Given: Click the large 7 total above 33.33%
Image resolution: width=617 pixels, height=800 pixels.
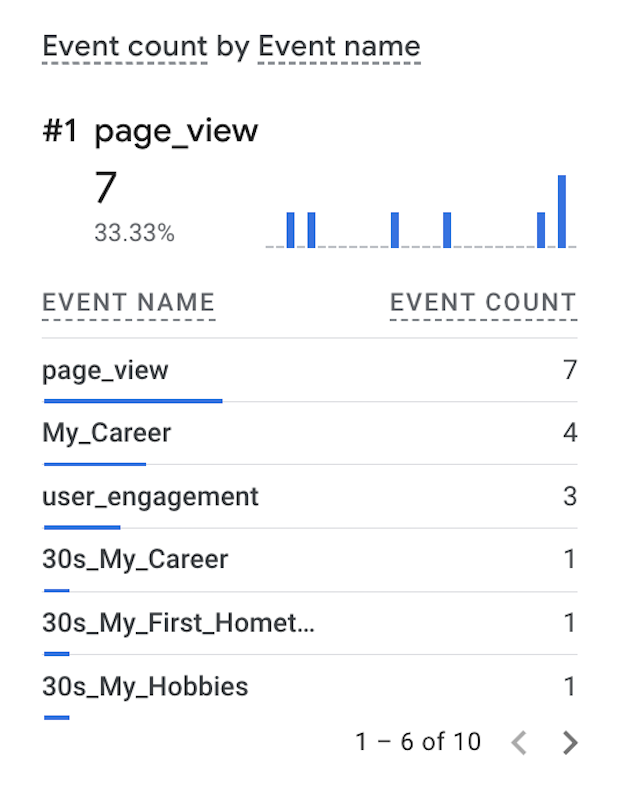Looking at the screenshot, I should pos(105,189).
